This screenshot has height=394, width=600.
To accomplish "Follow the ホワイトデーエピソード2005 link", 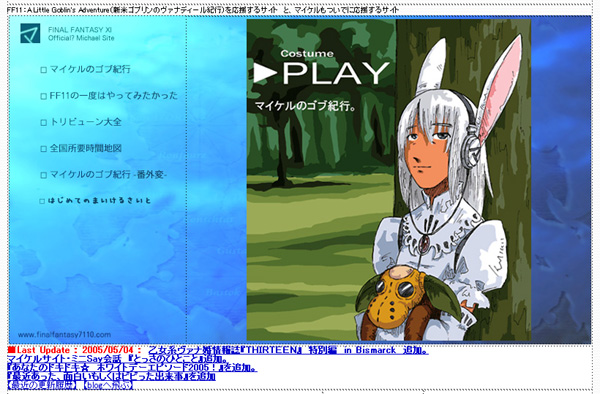I will [x=132, y=368].
